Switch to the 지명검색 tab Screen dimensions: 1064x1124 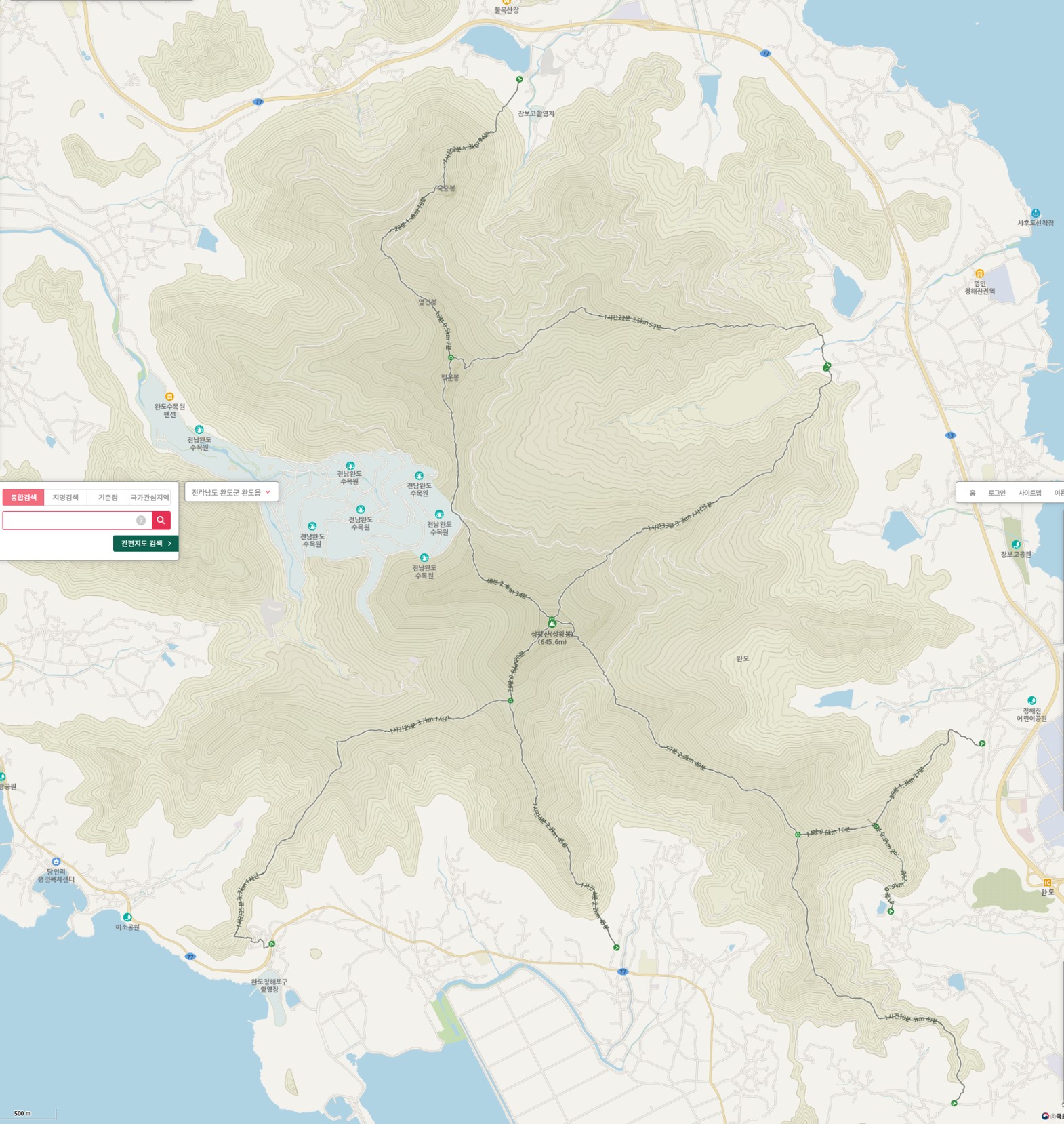[66, 498]
